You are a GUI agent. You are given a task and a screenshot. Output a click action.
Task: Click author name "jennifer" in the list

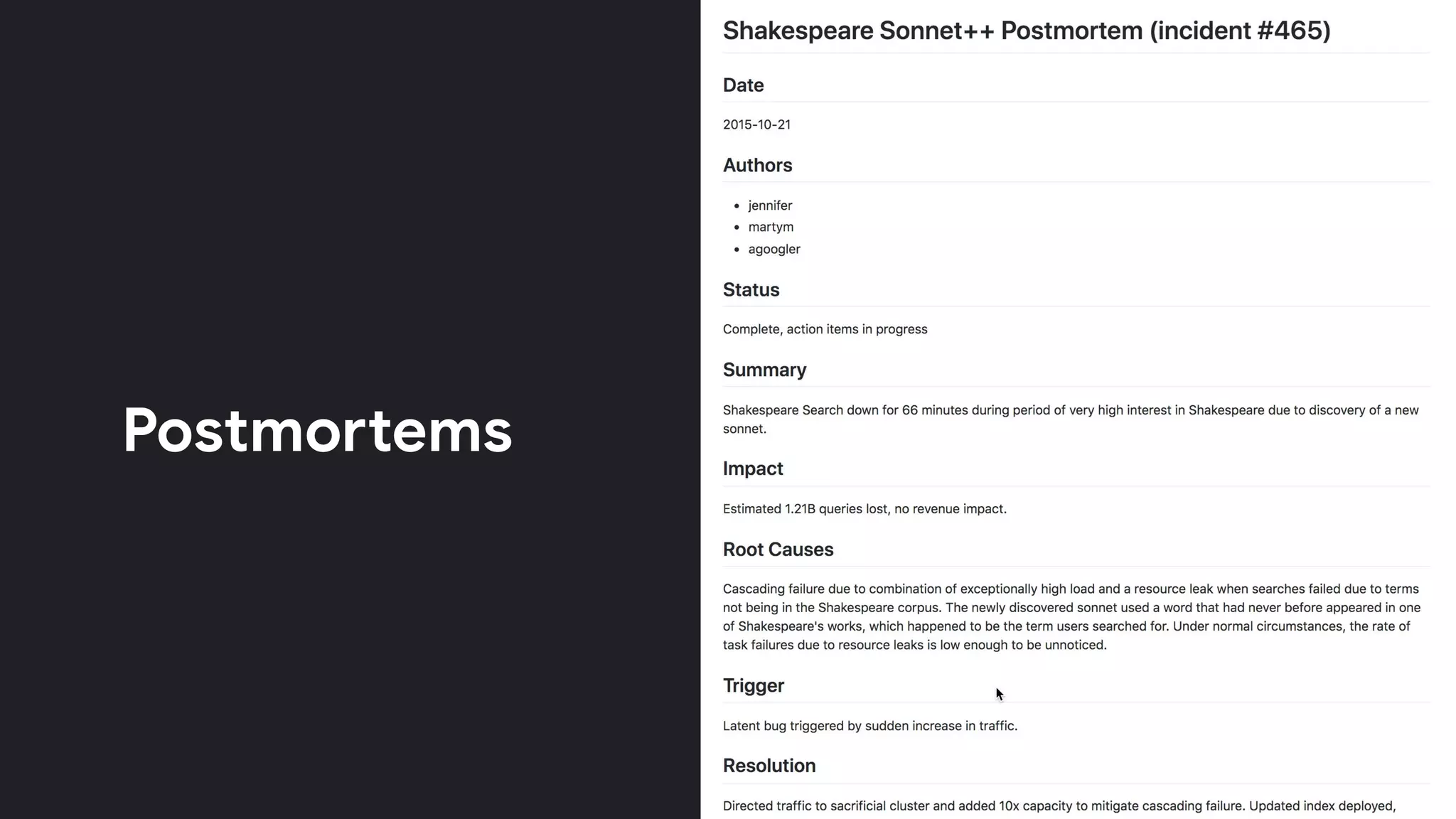(770, 205)
